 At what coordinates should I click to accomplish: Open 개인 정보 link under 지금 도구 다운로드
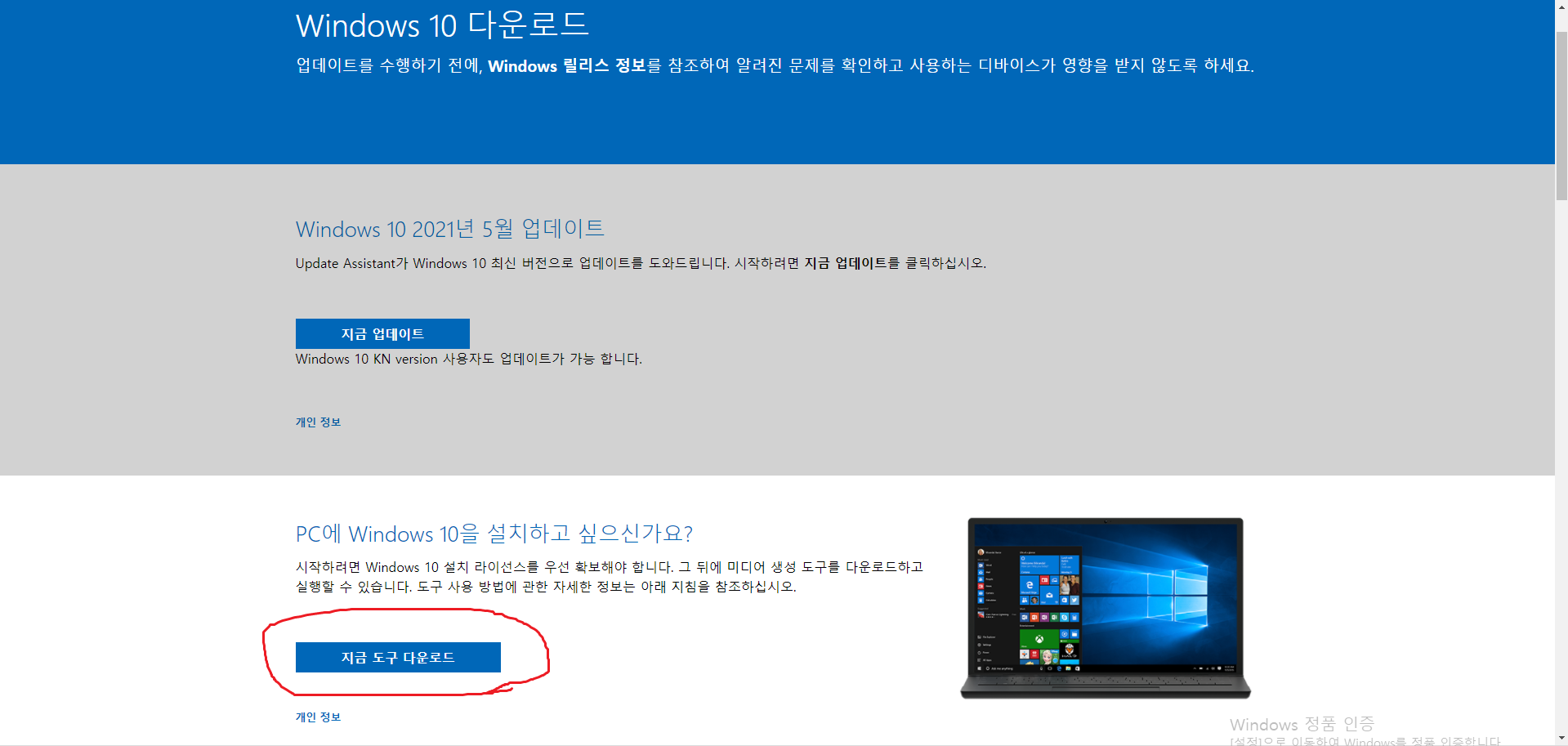point(318,717)
